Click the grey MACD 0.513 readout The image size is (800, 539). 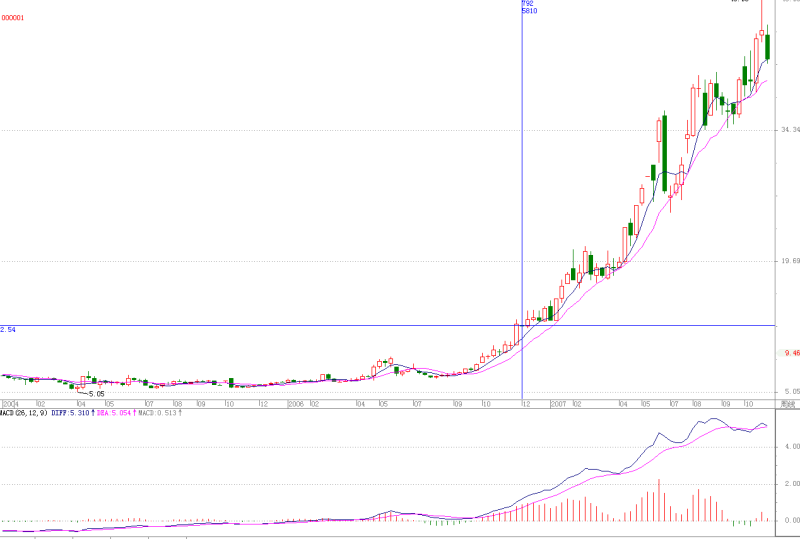[160, 412]
